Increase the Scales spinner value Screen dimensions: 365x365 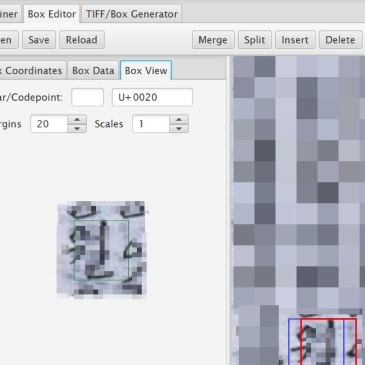click(x=179, y=120)
